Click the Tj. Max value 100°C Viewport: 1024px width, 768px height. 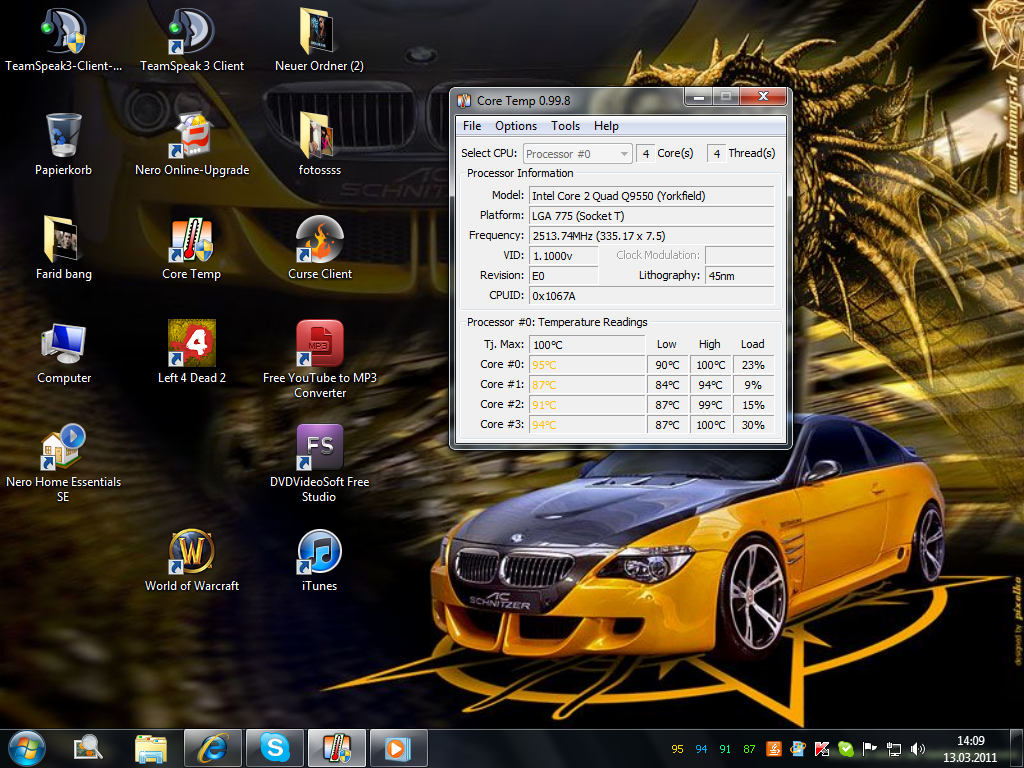click(x=587, y=345)
